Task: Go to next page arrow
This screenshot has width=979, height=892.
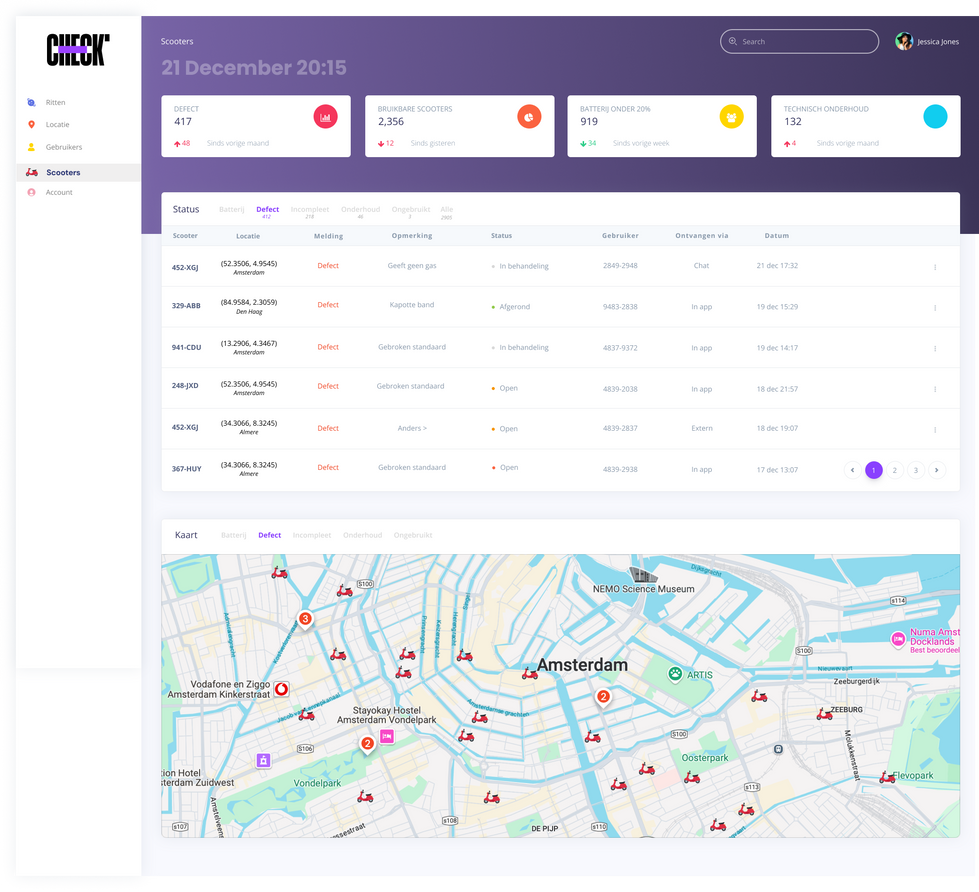Action: coord(937,470)
